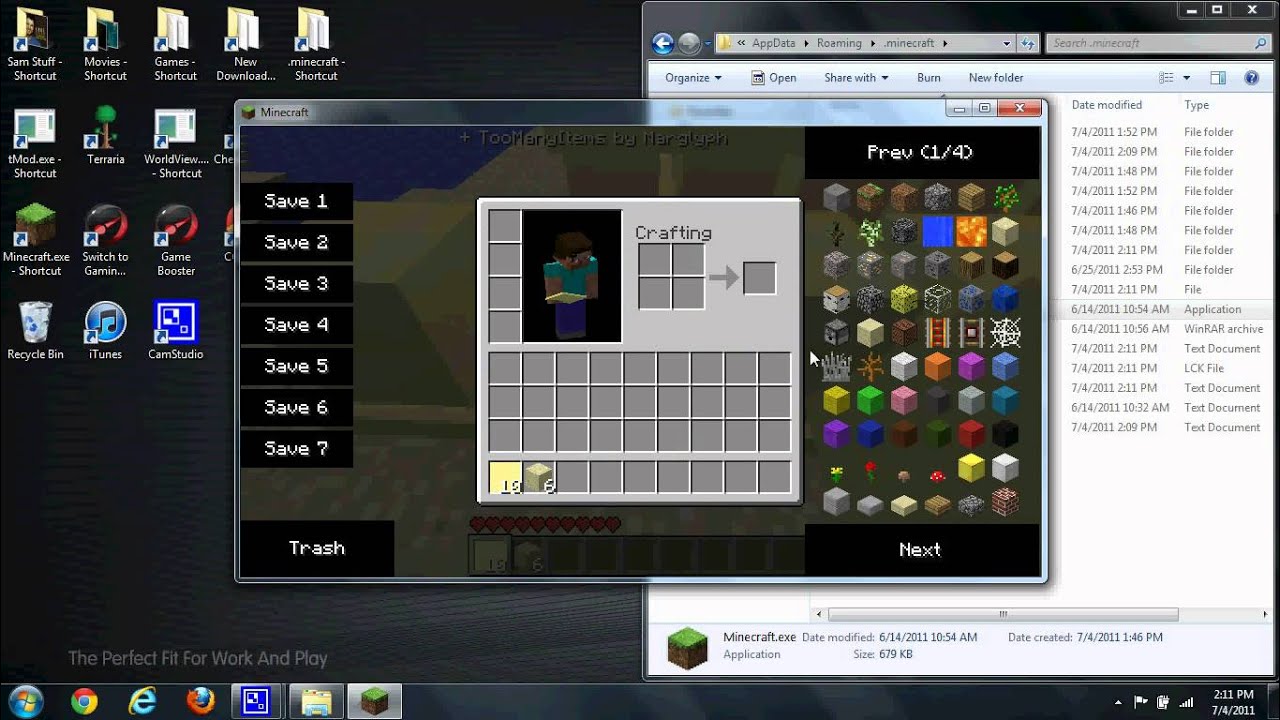Image resolution: width=1280 pixels, height=720 pixels.
Task: Choose the yellow sponge block
Action: point(904,299)
